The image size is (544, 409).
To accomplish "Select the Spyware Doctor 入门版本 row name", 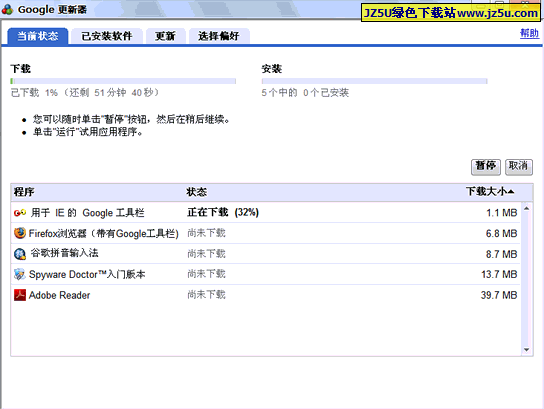I will tap(87, 274).
